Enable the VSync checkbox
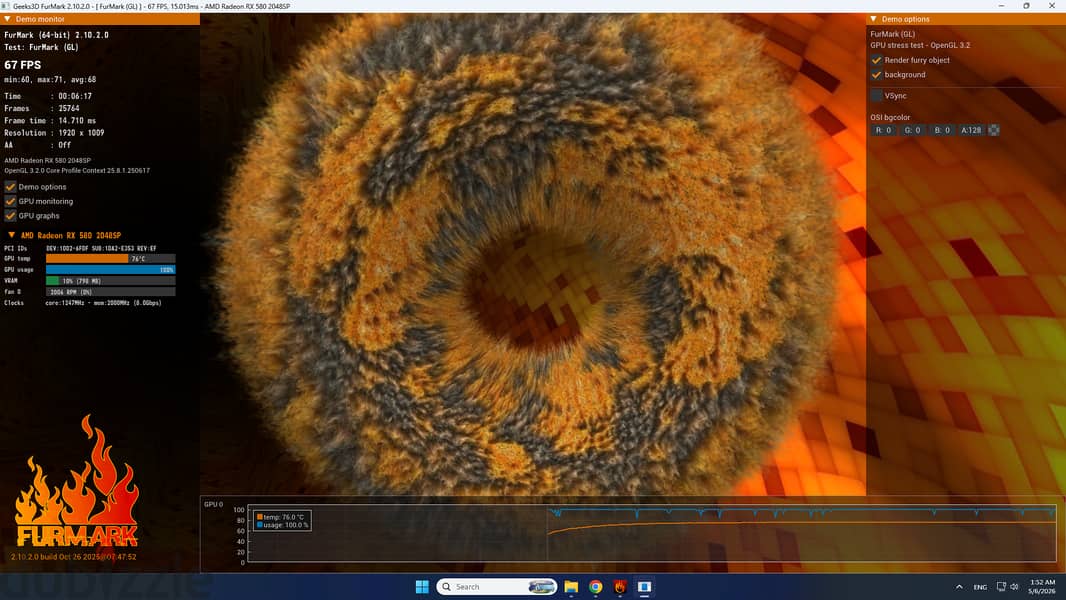This screenshot has width=1066, height=600. (876, 96)
